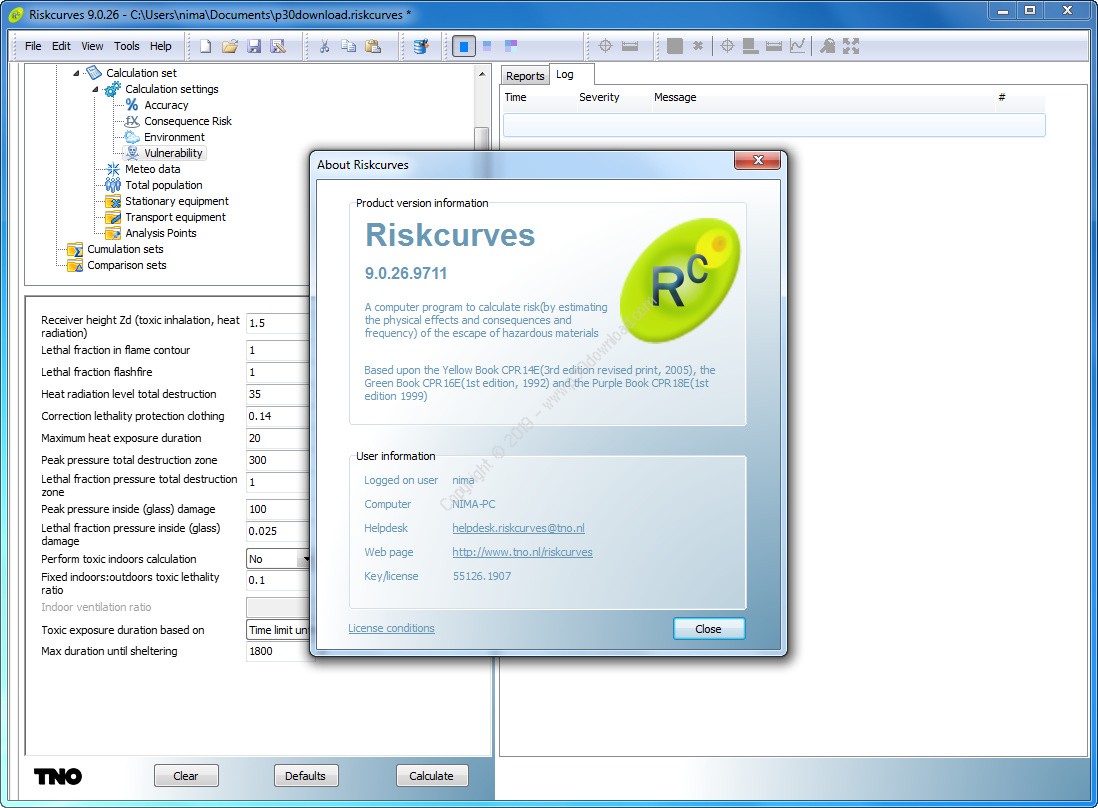Switch to the Reports tab

(525, 76)
